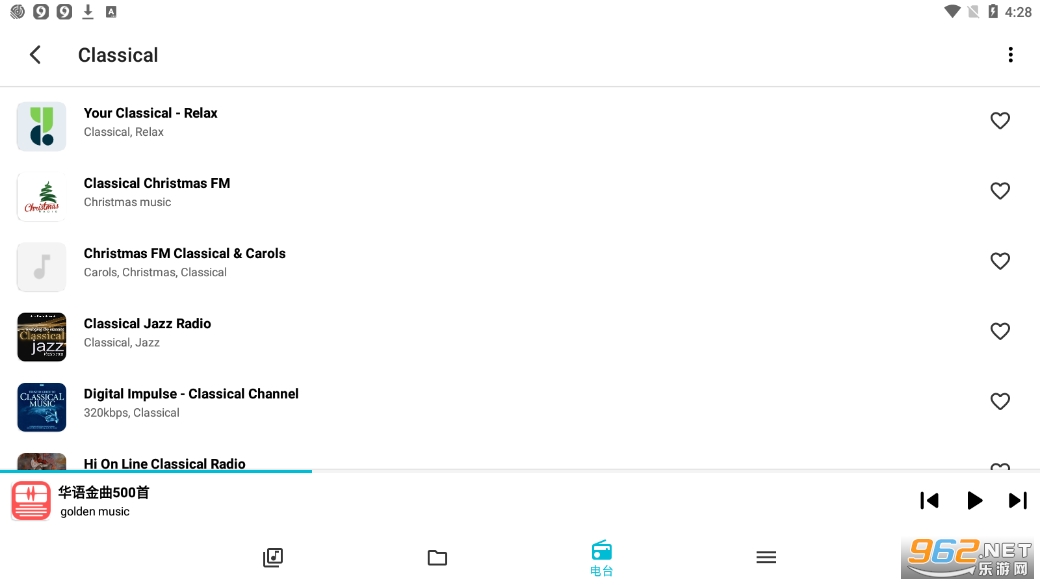Viewport: 1040px width, 585px height.
Task: Go back using the arrow icon
Action: pos(36,55)
